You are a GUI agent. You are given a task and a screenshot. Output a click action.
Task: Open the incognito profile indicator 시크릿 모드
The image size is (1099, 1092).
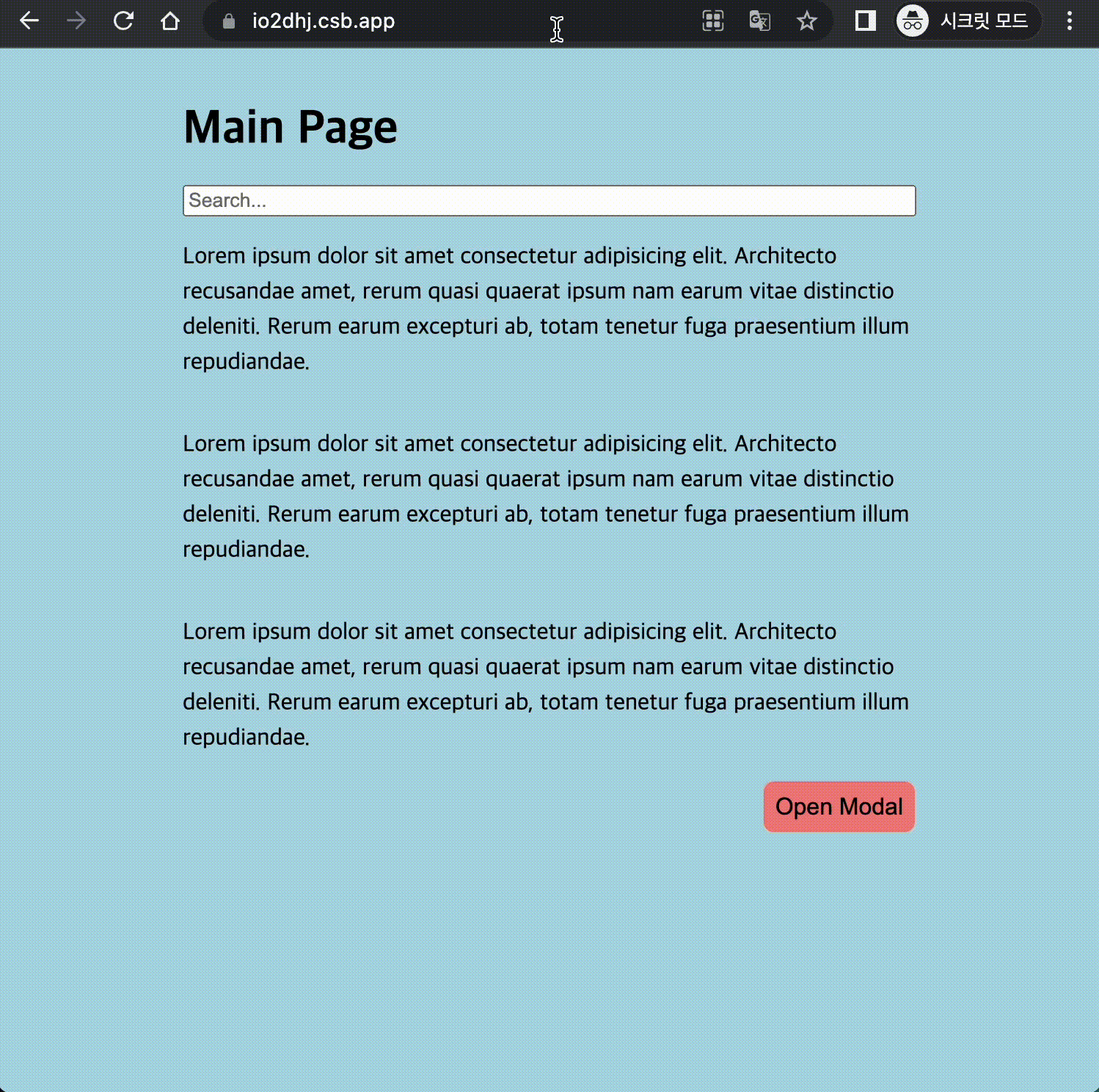(x=968, y=21)
